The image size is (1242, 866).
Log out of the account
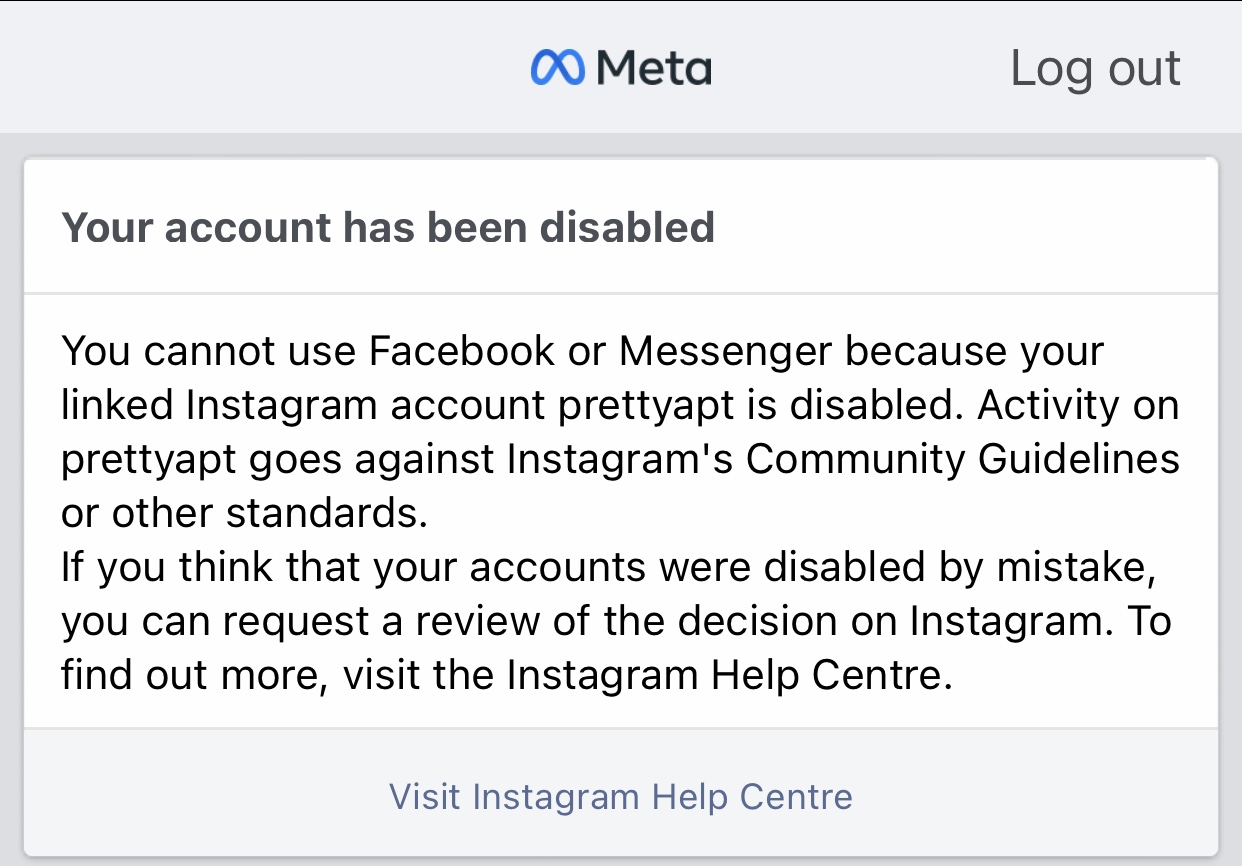pyautogui.click(x=1095, y=68)
